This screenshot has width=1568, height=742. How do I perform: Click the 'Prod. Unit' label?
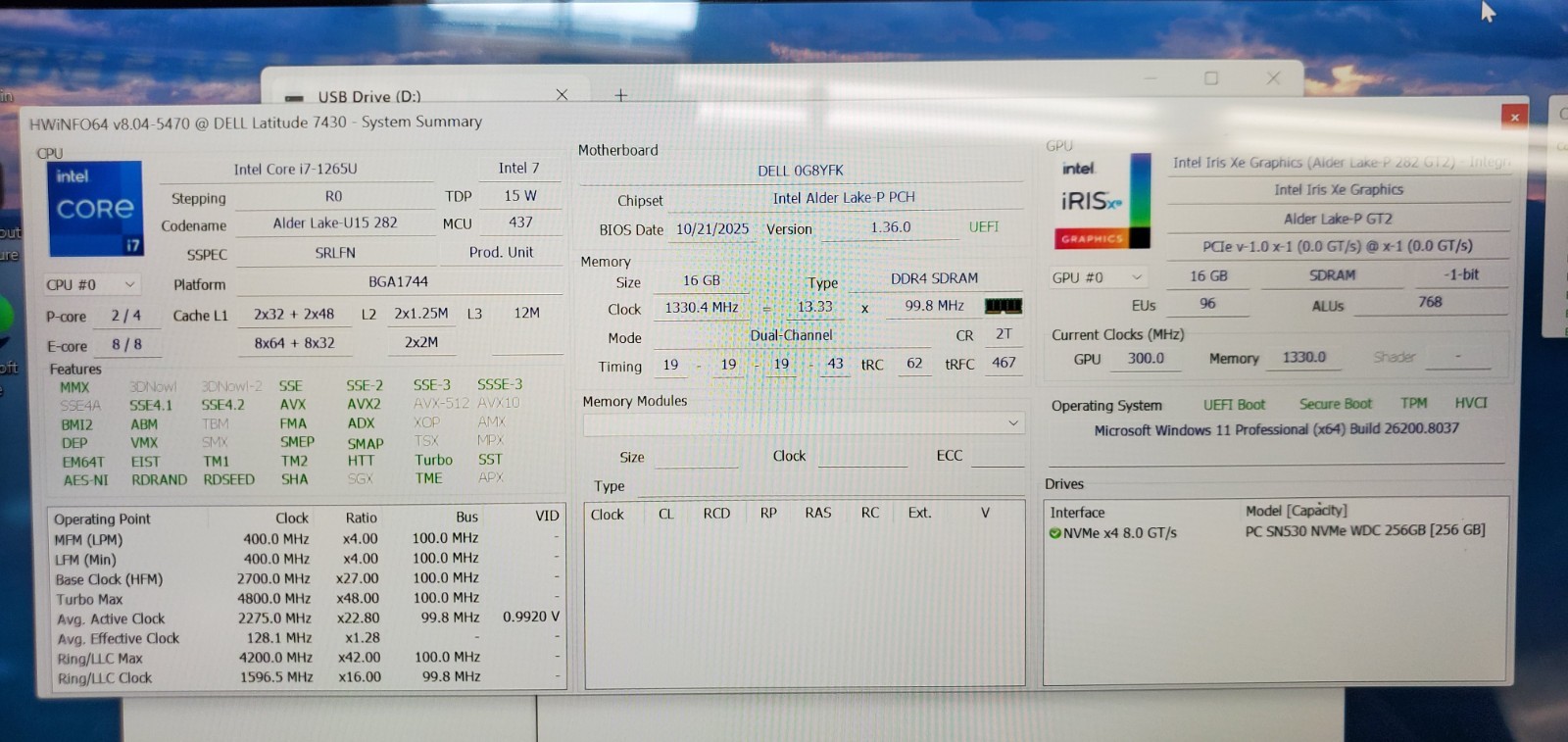[x=501, y=252]
